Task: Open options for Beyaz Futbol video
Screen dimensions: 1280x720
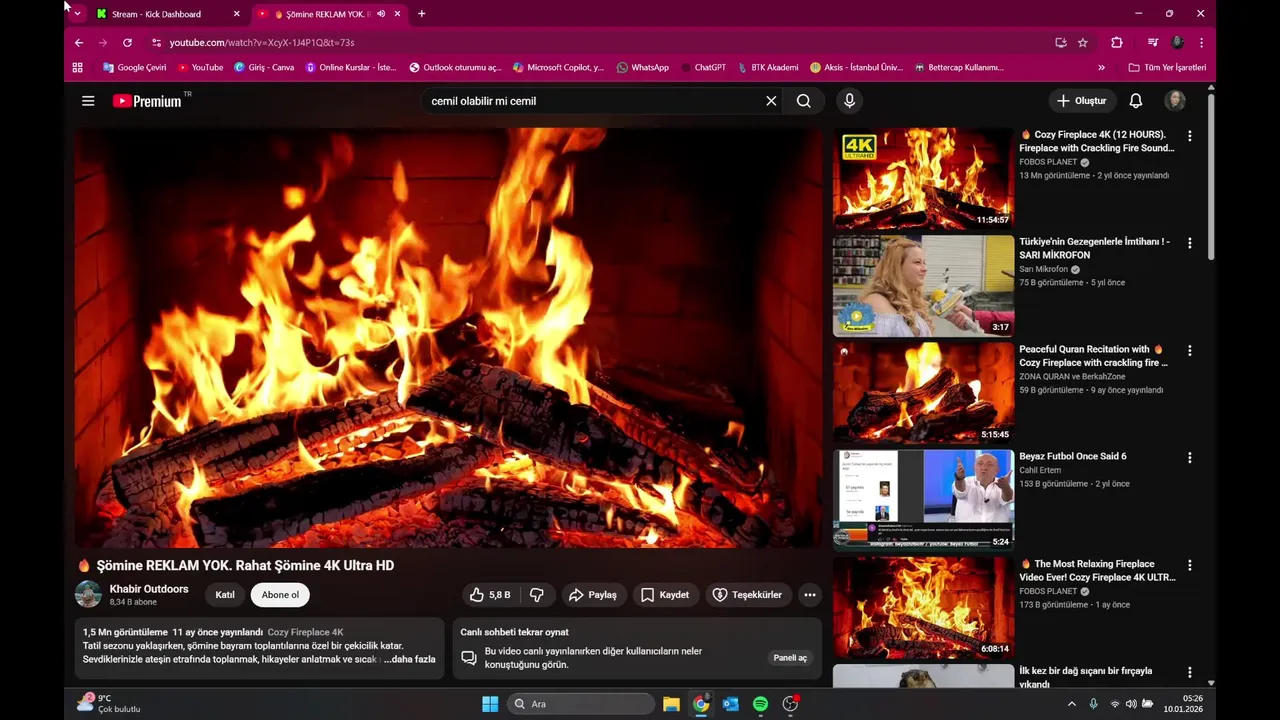Action: pyautogui.click(x=1190, y=458)
